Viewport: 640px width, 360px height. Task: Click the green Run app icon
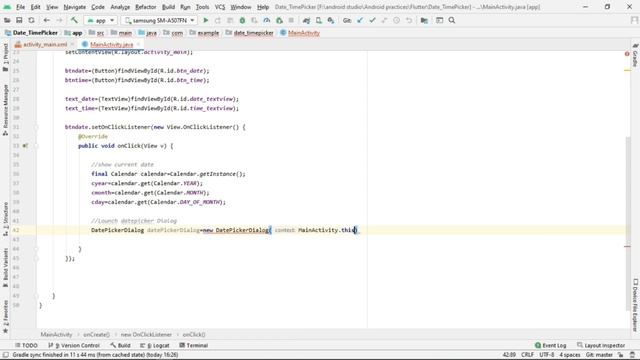pyautogui.click(x=206, y=20)
